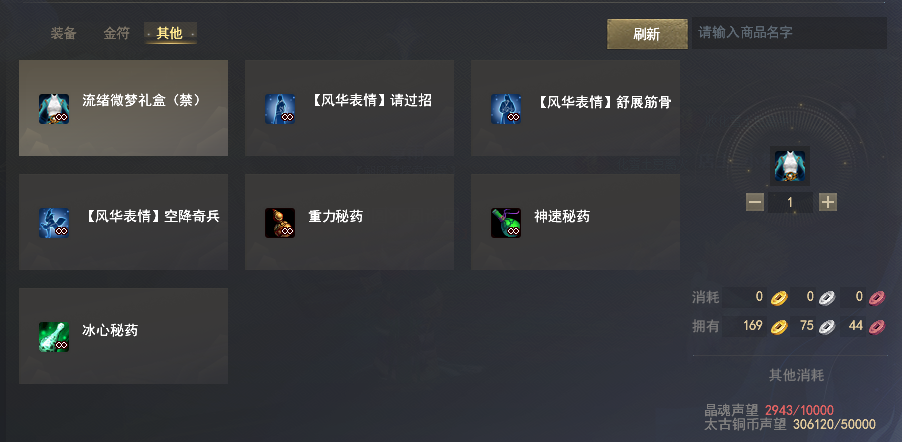Click silver coin icon in 拥有 row
The height and width of the screenshot is (442, 902).
coord(827,326)
